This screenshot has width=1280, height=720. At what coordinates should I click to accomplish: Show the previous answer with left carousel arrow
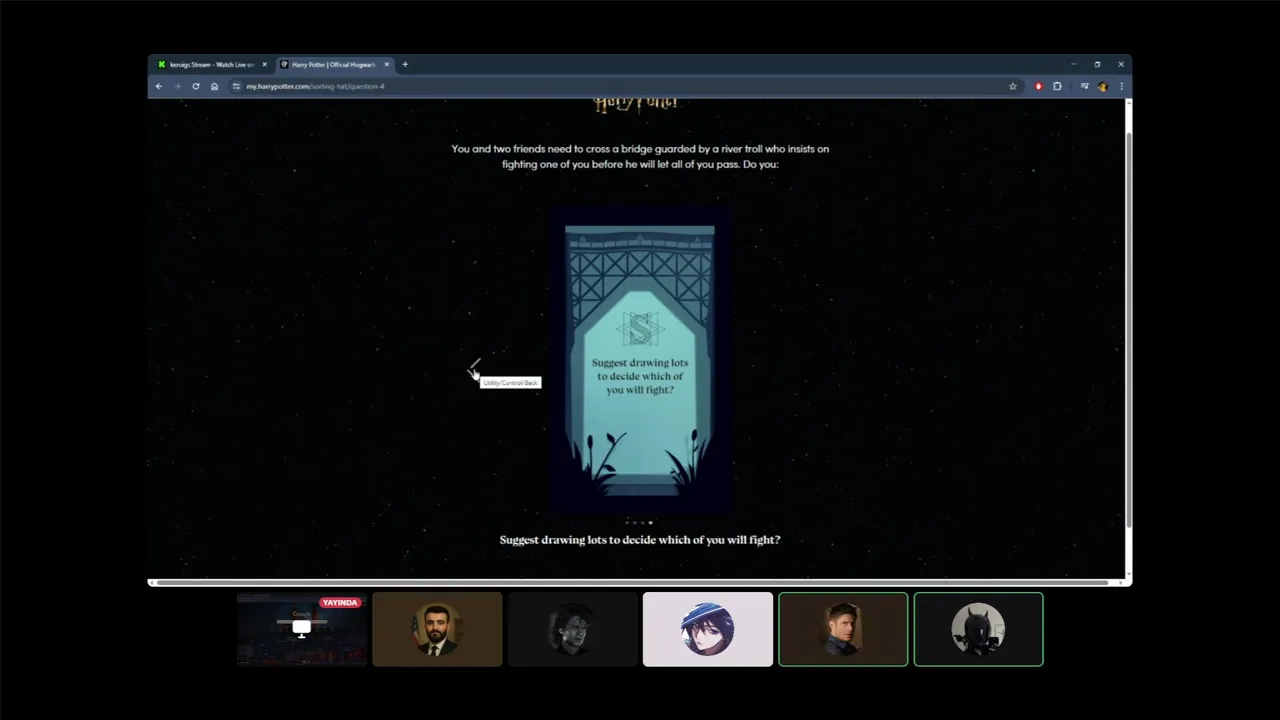pos(474,367)
